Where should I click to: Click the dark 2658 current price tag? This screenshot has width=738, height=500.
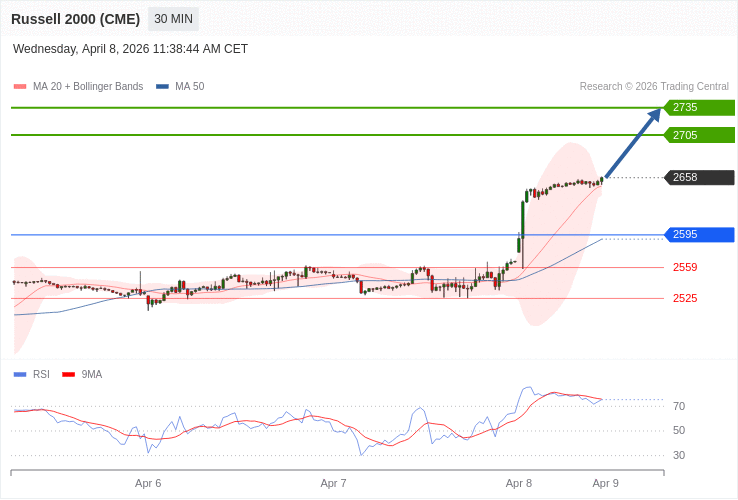click(699, 177)
